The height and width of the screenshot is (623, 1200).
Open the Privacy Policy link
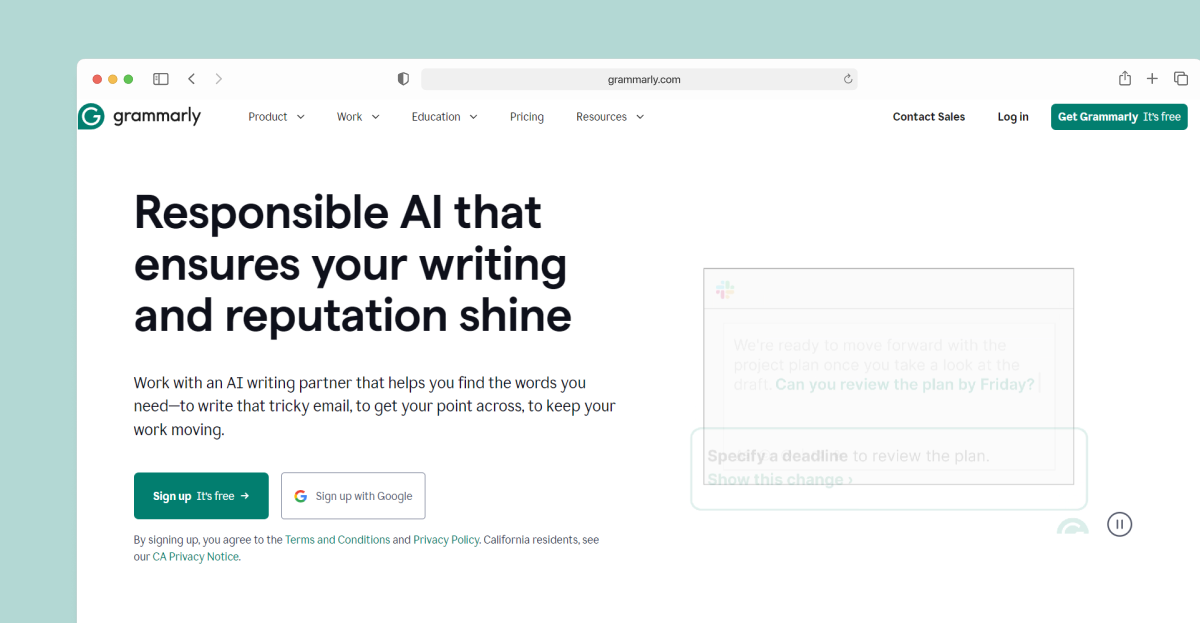click(x=447, y=540)
